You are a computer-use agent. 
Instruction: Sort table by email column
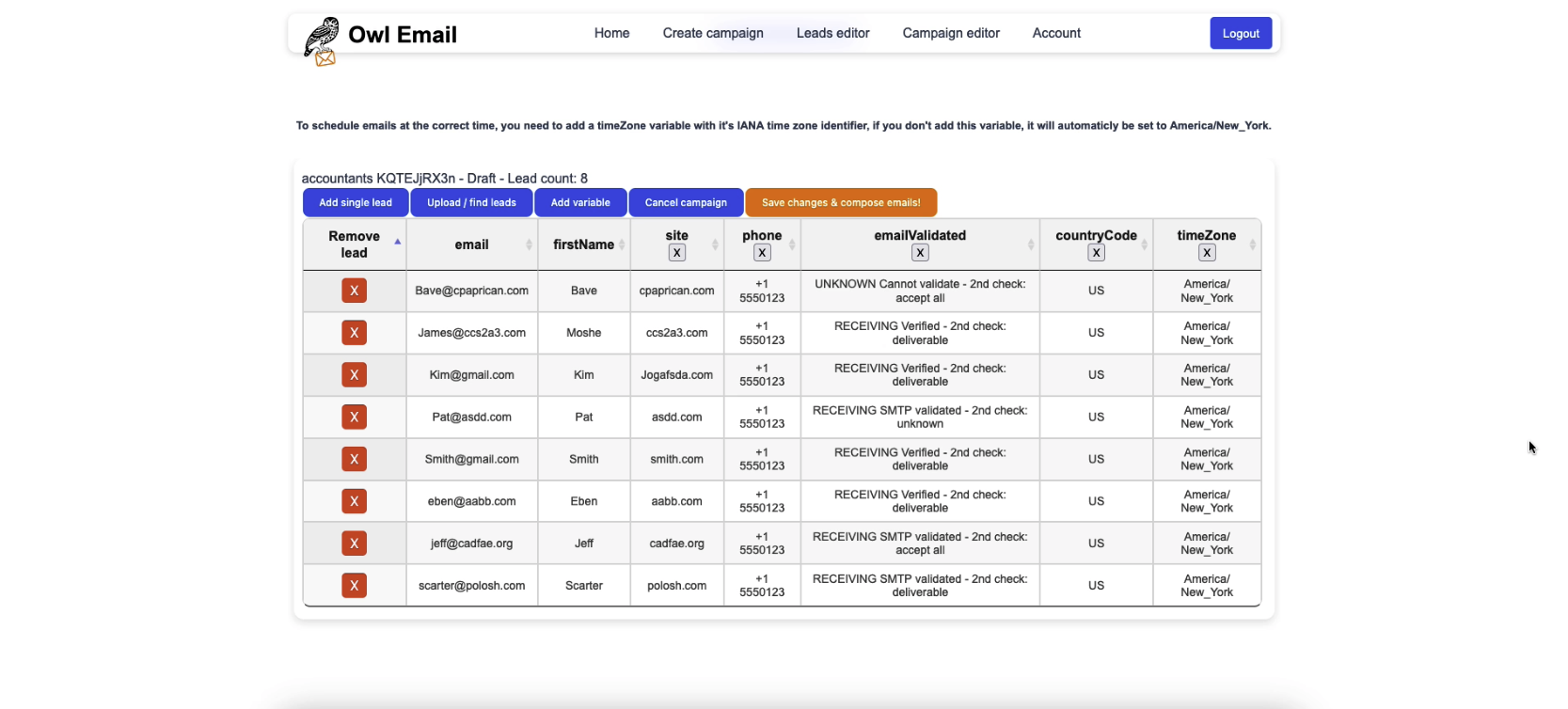click(x=471, y=244)
